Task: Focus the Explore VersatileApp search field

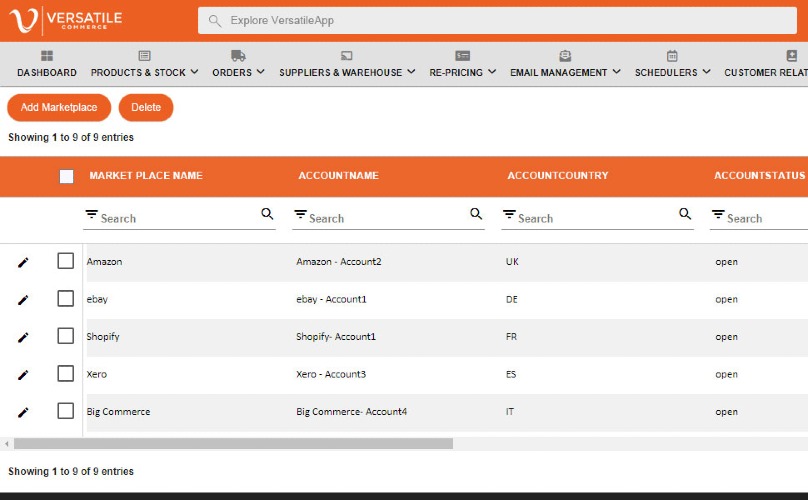Action: tap(497, 21)
